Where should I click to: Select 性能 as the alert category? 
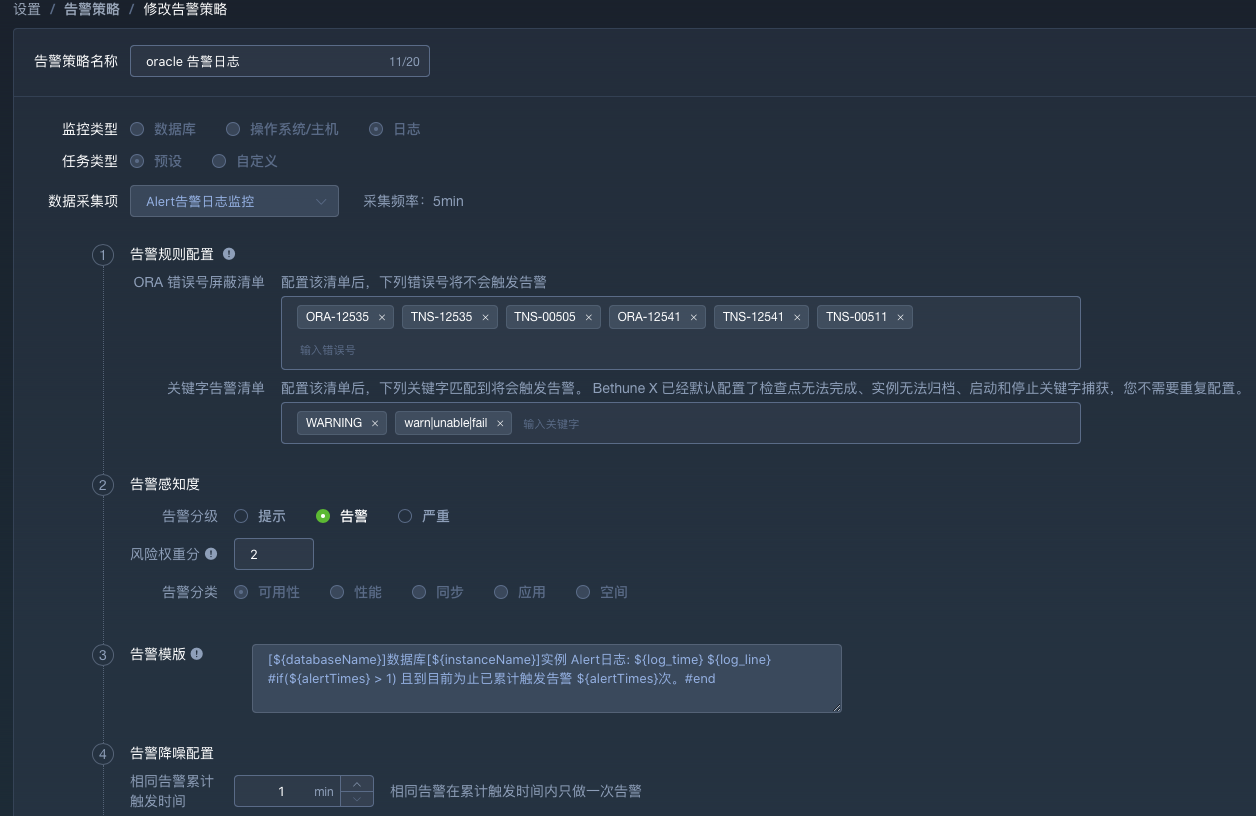click(337, 592)
